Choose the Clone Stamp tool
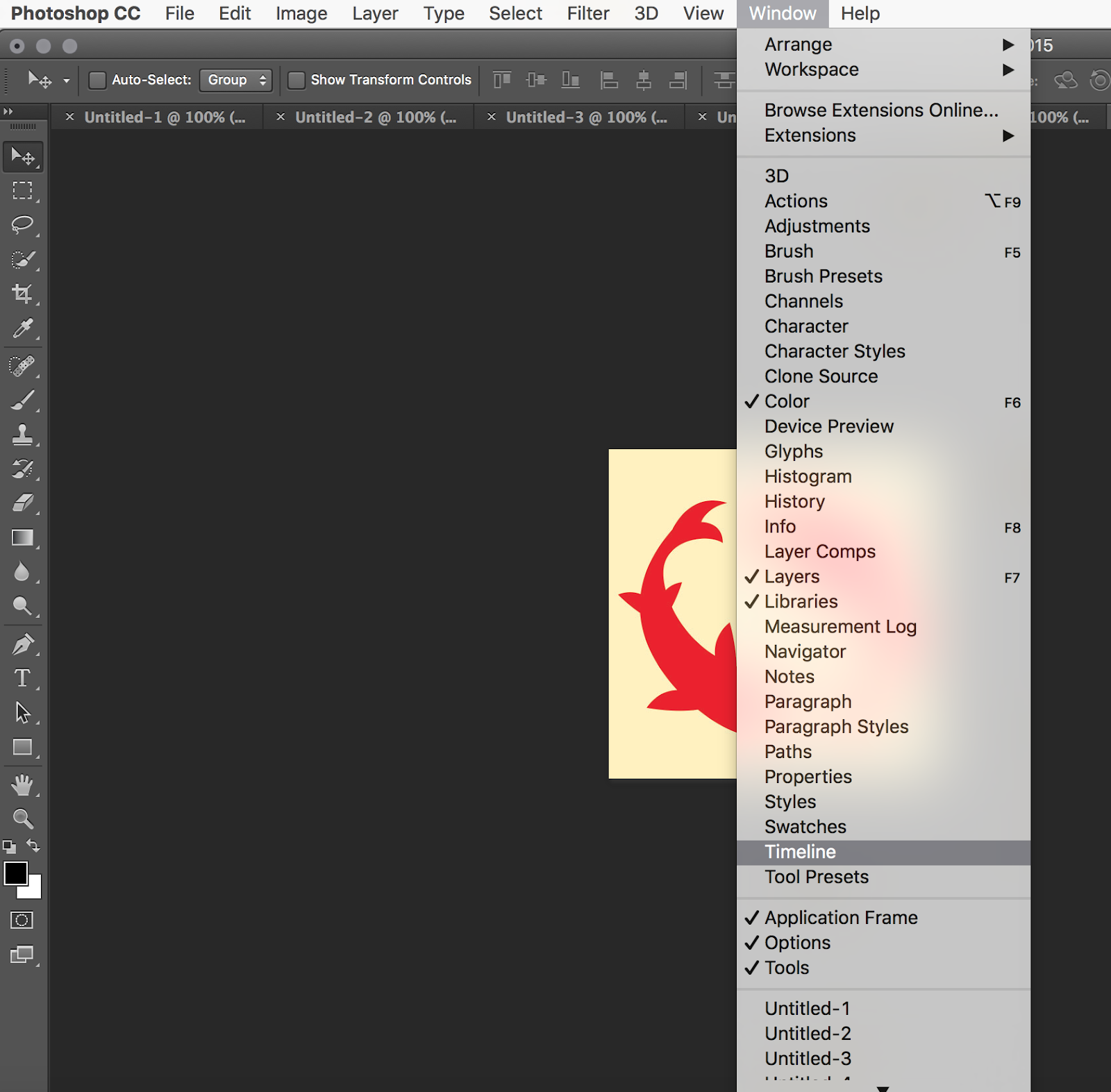The width and height of the screenshot is (1111, 1092). (23, 435)
